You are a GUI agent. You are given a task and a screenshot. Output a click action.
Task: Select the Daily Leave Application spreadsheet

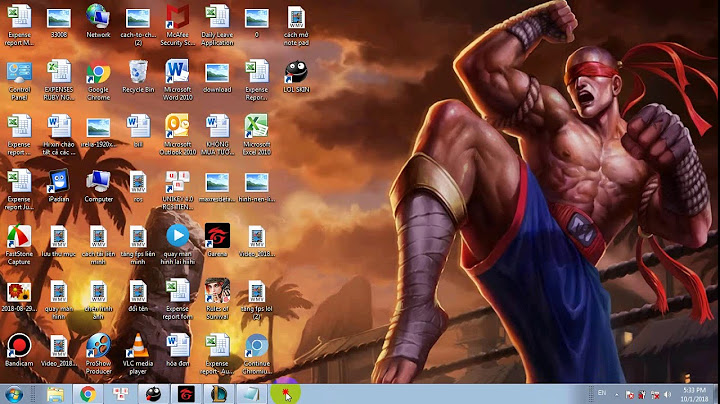click(x=217, y=25)
